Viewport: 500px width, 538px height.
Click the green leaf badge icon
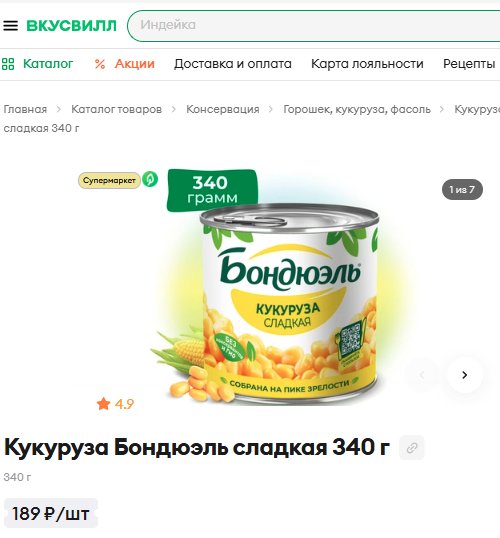click(150, 179)
